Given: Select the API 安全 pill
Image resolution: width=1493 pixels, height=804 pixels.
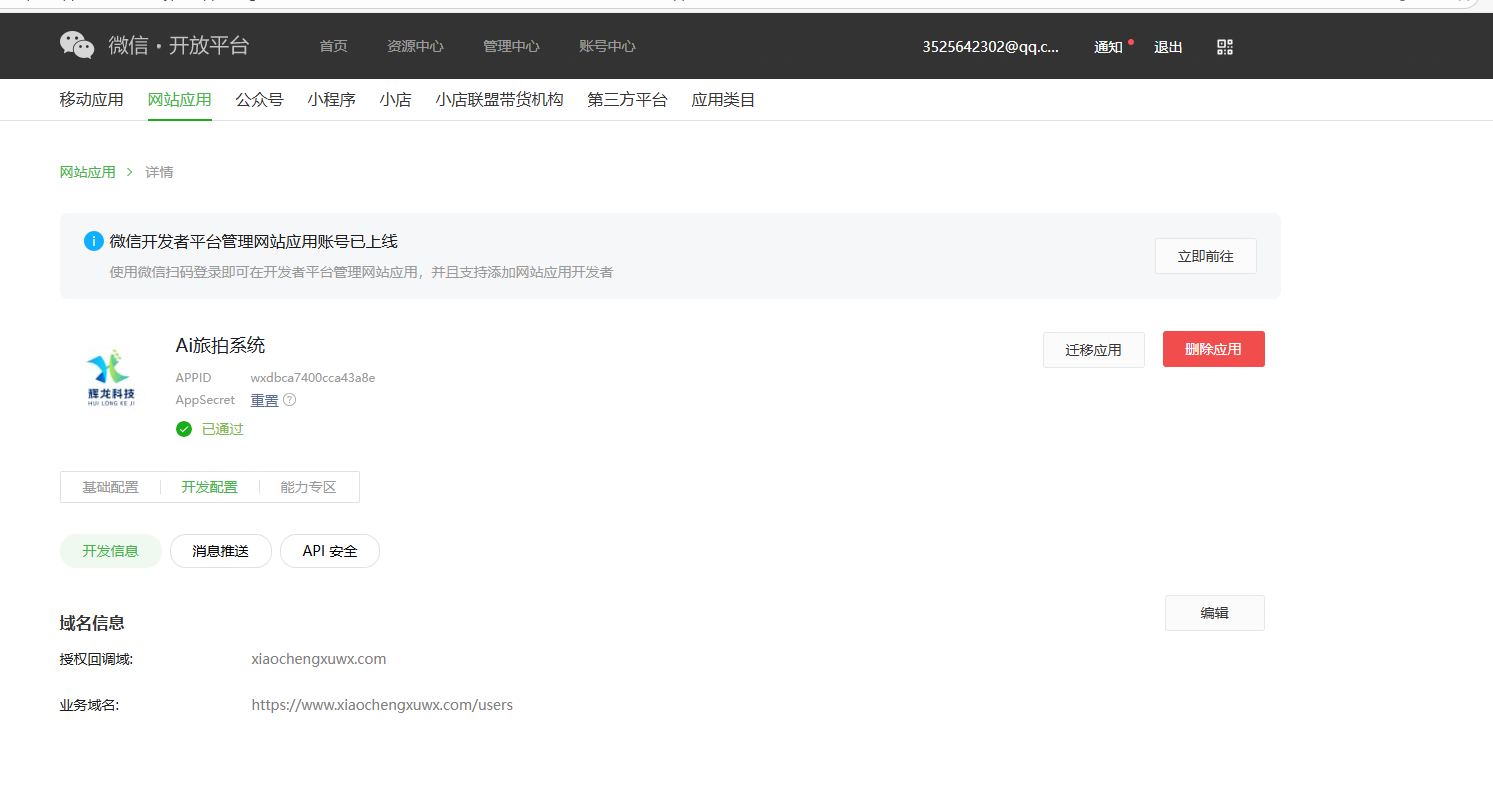Looking at the screenshot, I should (330, 551).
